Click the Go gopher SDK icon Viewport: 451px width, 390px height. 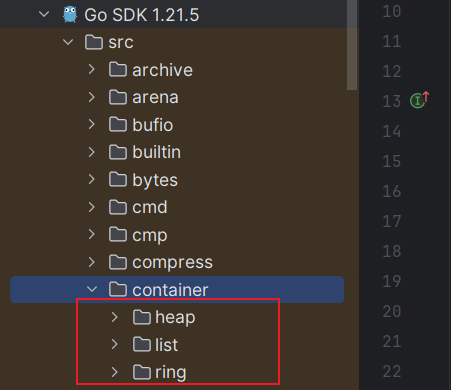coord(70,15)
